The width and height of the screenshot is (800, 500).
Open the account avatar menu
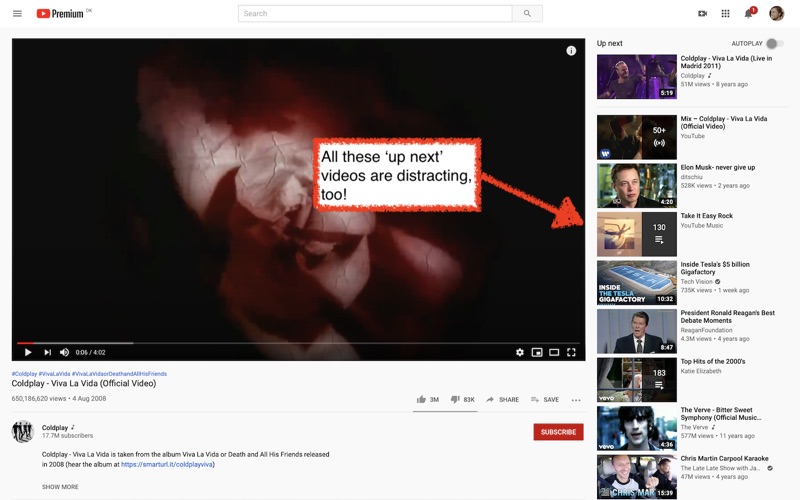click(777, 14)
